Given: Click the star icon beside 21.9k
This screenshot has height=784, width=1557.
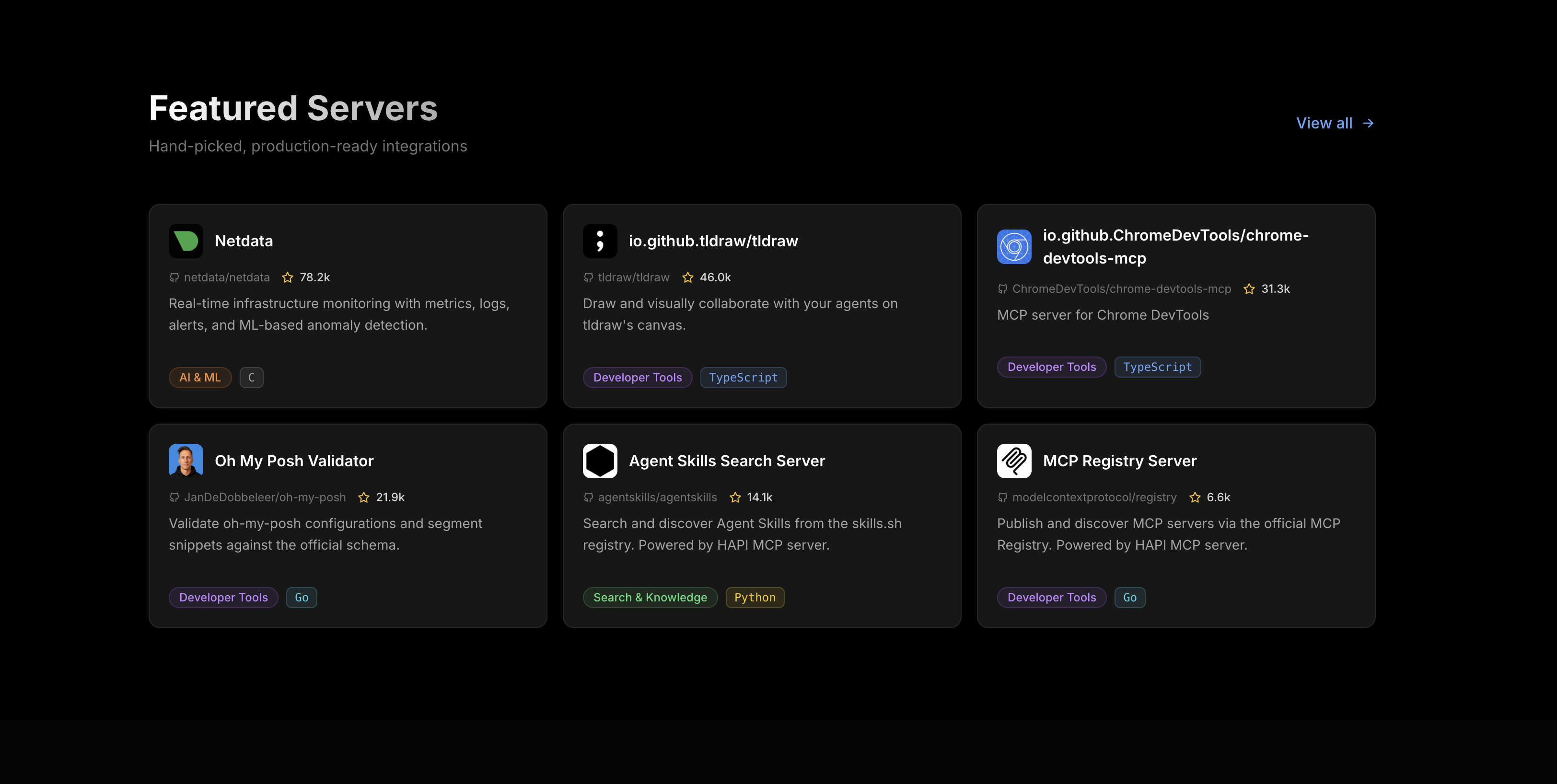Looking at the screenshot, I should pyautogui.click(x=364, y=497).
